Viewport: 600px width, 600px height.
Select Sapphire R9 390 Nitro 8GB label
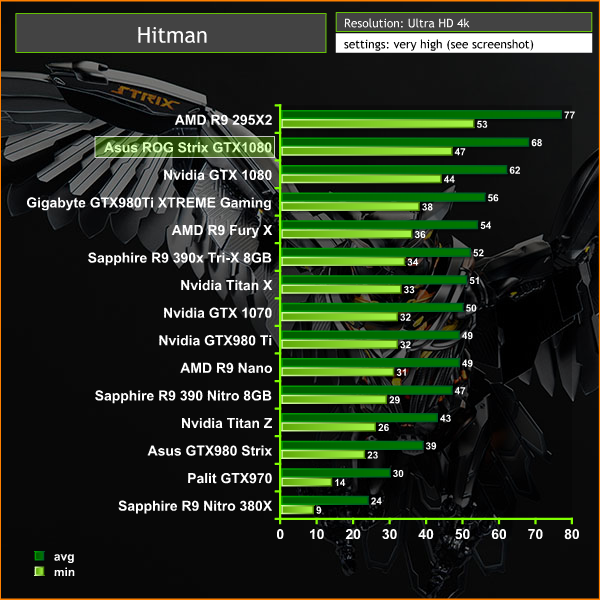coord(183,396)
